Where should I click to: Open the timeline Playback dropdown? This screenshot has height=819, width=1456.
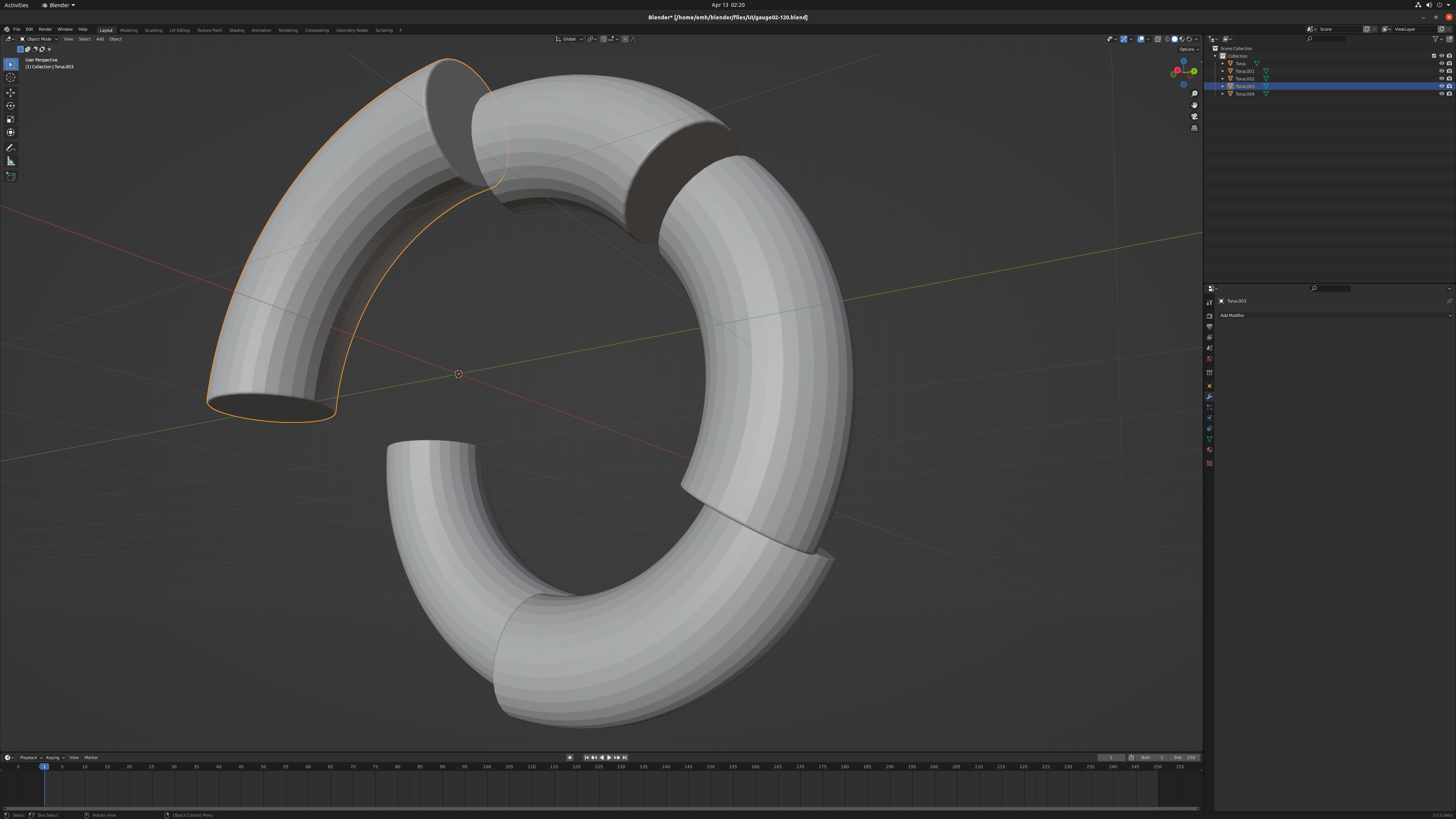point(30,758)
